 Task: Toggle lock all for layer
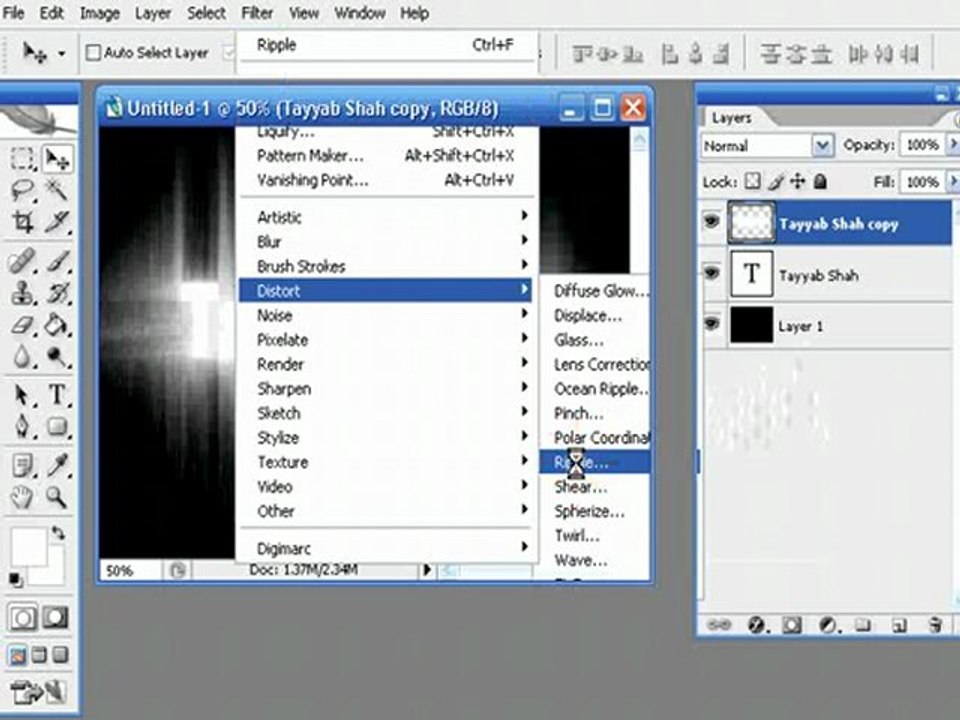820,181
